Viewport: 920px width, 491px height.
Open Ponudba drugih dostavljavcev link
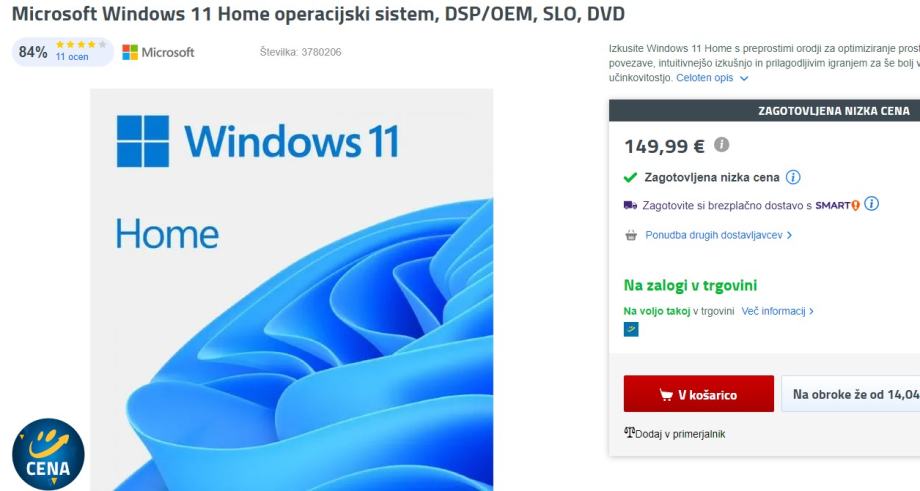[x=719, y=235]
